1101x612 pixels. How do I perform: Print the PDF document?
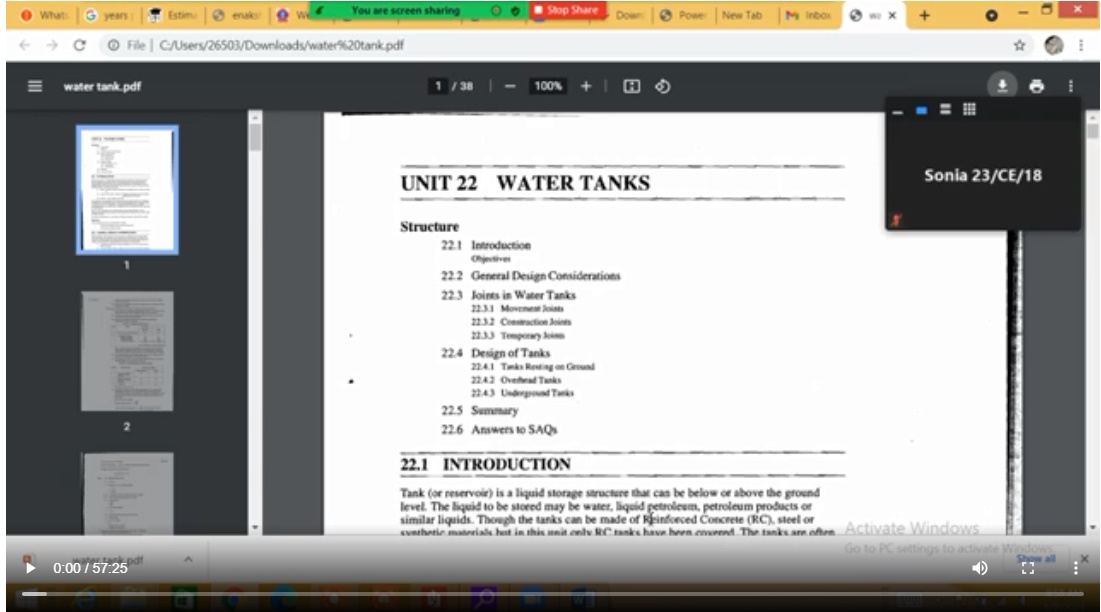click(1036, 86)
